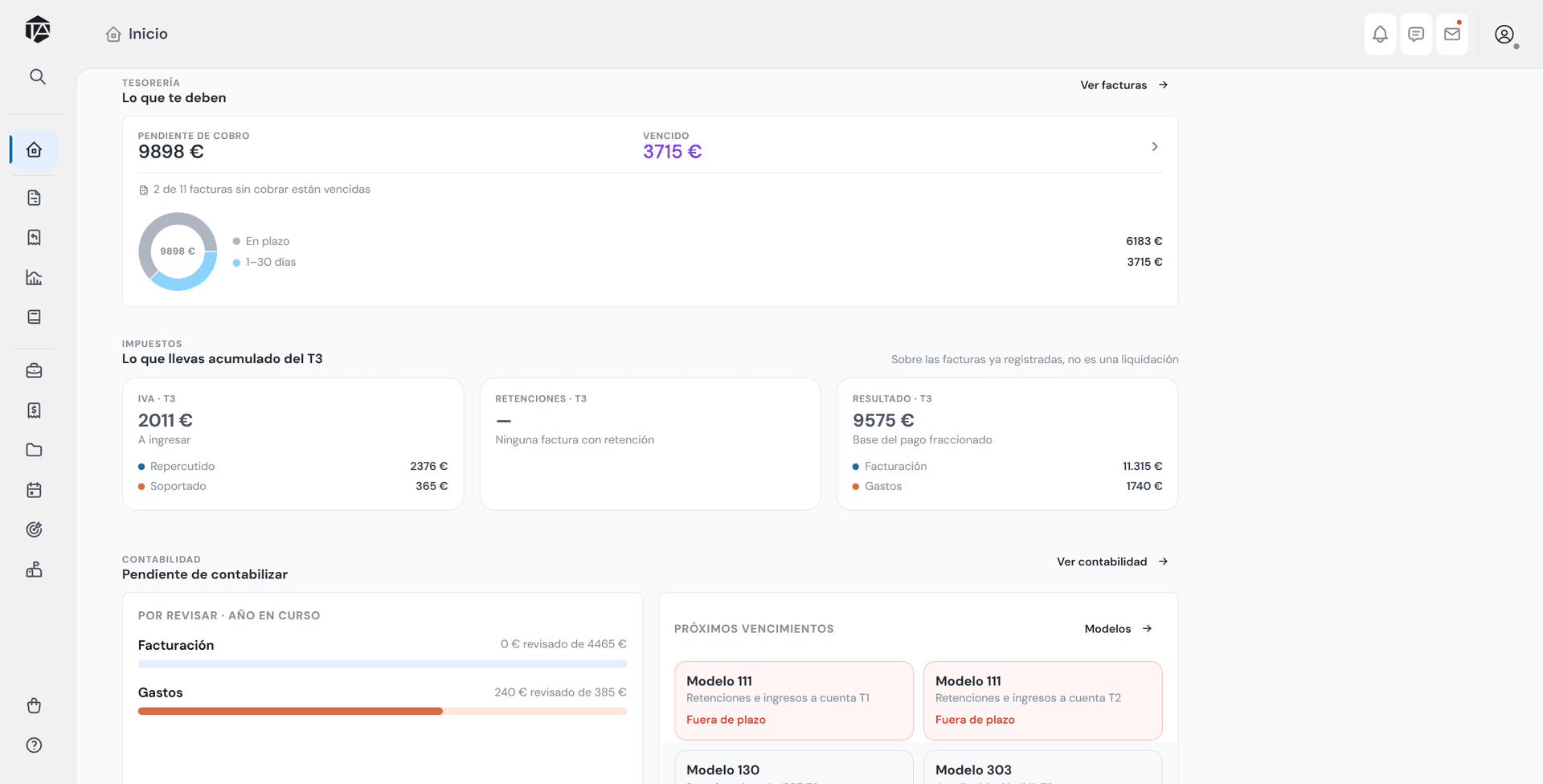Open the Modelo 130 deadline card

coord(794,768)
